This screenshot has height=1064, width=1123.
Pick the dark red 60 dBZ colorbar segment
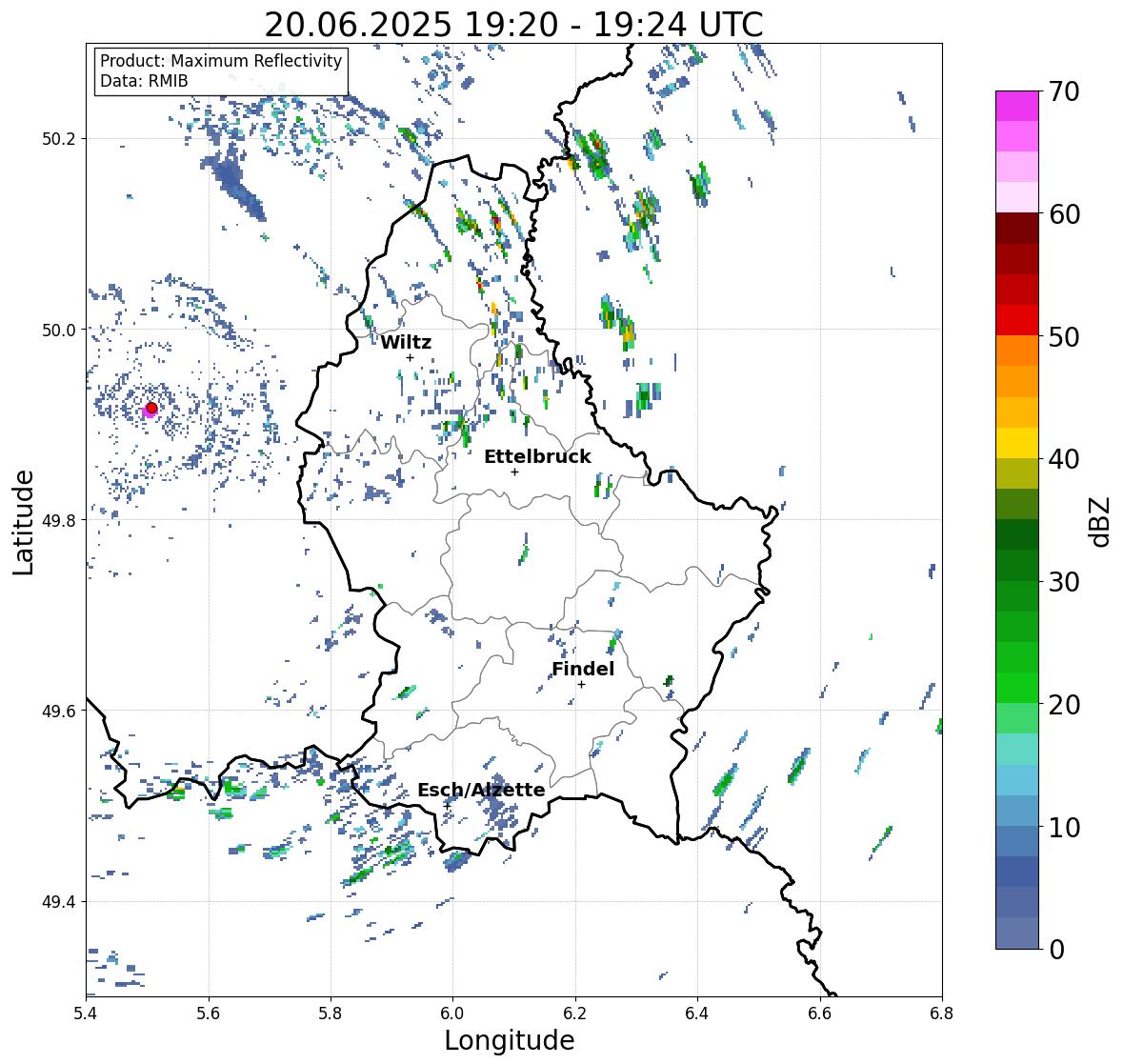(1017, 229)
